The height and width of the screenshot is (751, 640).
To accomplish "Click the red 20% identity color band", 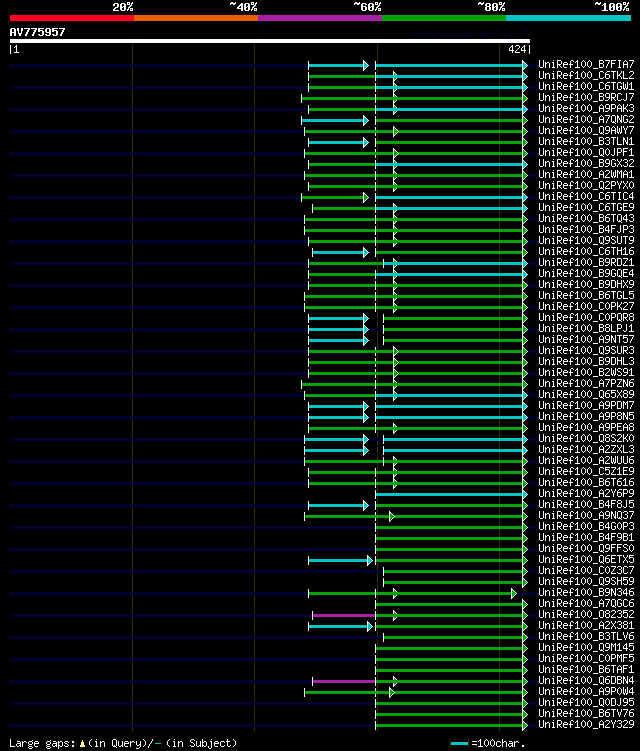I will [72, 18].
